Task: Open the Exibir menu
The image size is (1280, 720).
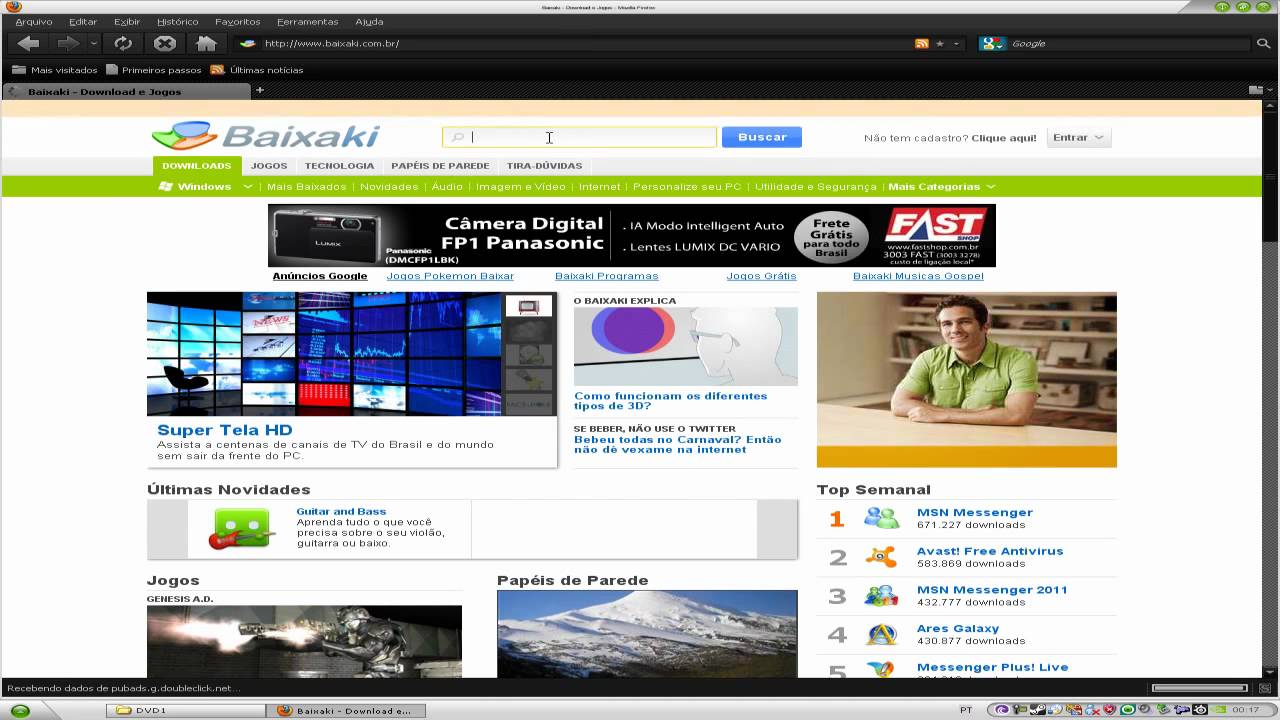Action: [x=127, y=21]
